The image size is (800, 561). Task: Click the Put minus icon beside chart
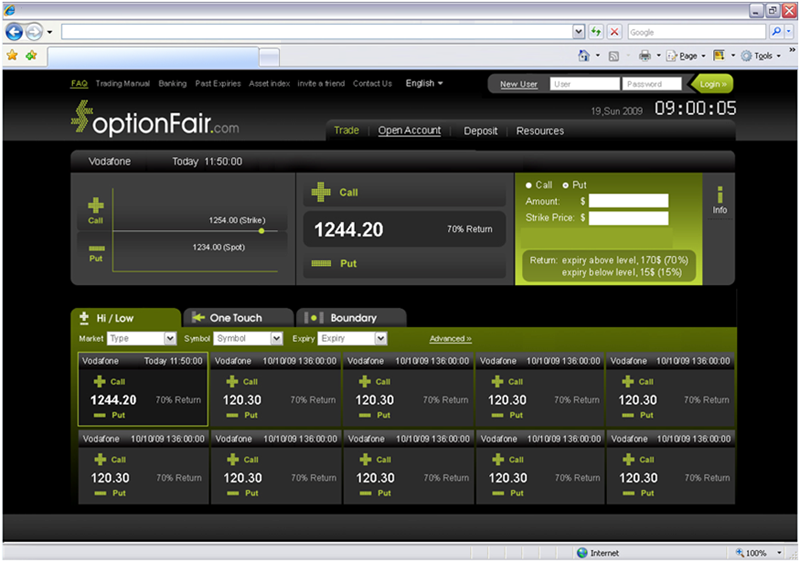96,248
